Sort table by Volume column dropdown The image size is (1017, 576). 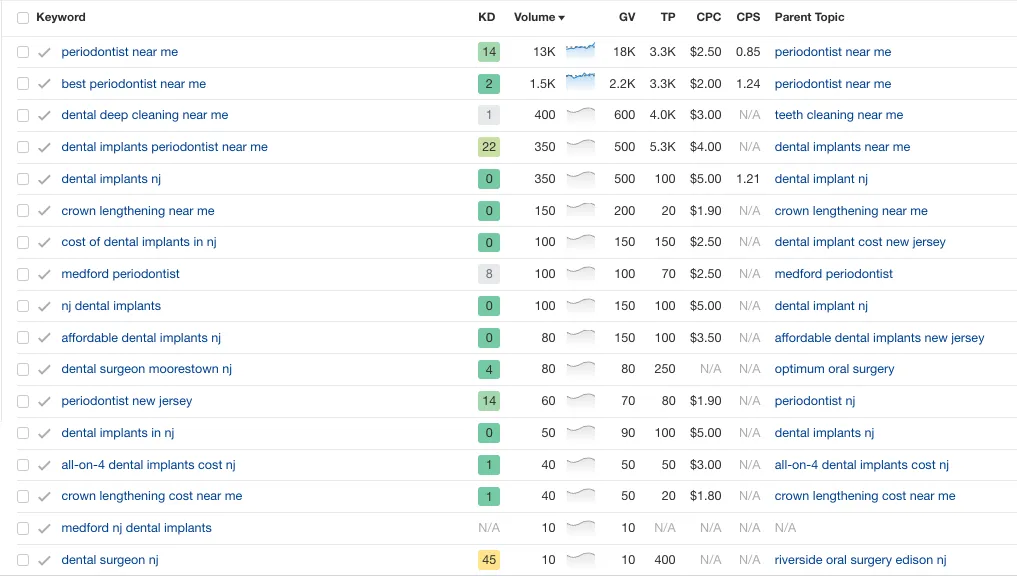pos(539,18)
